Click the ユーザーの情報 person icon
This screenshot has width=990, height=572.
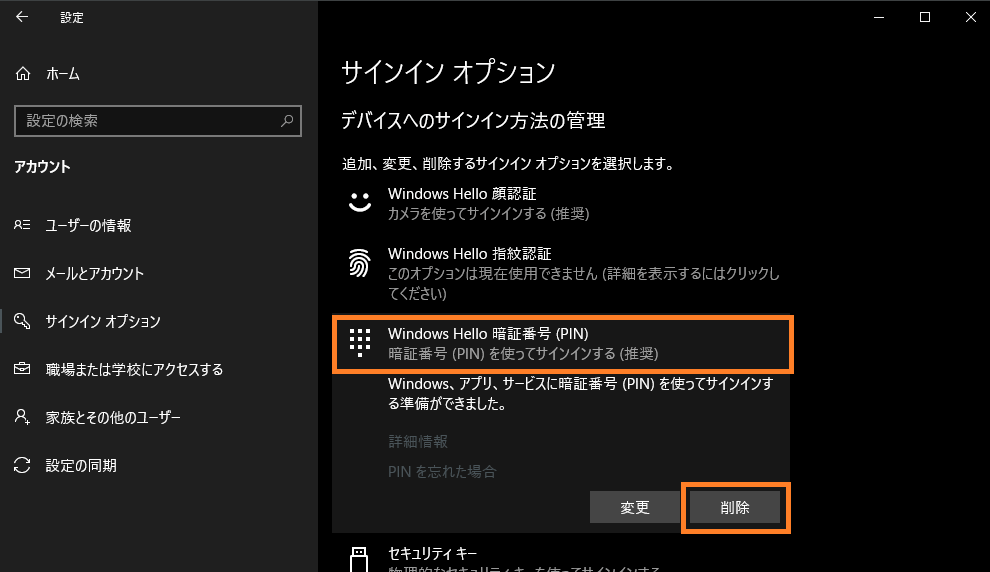[22, 225]
